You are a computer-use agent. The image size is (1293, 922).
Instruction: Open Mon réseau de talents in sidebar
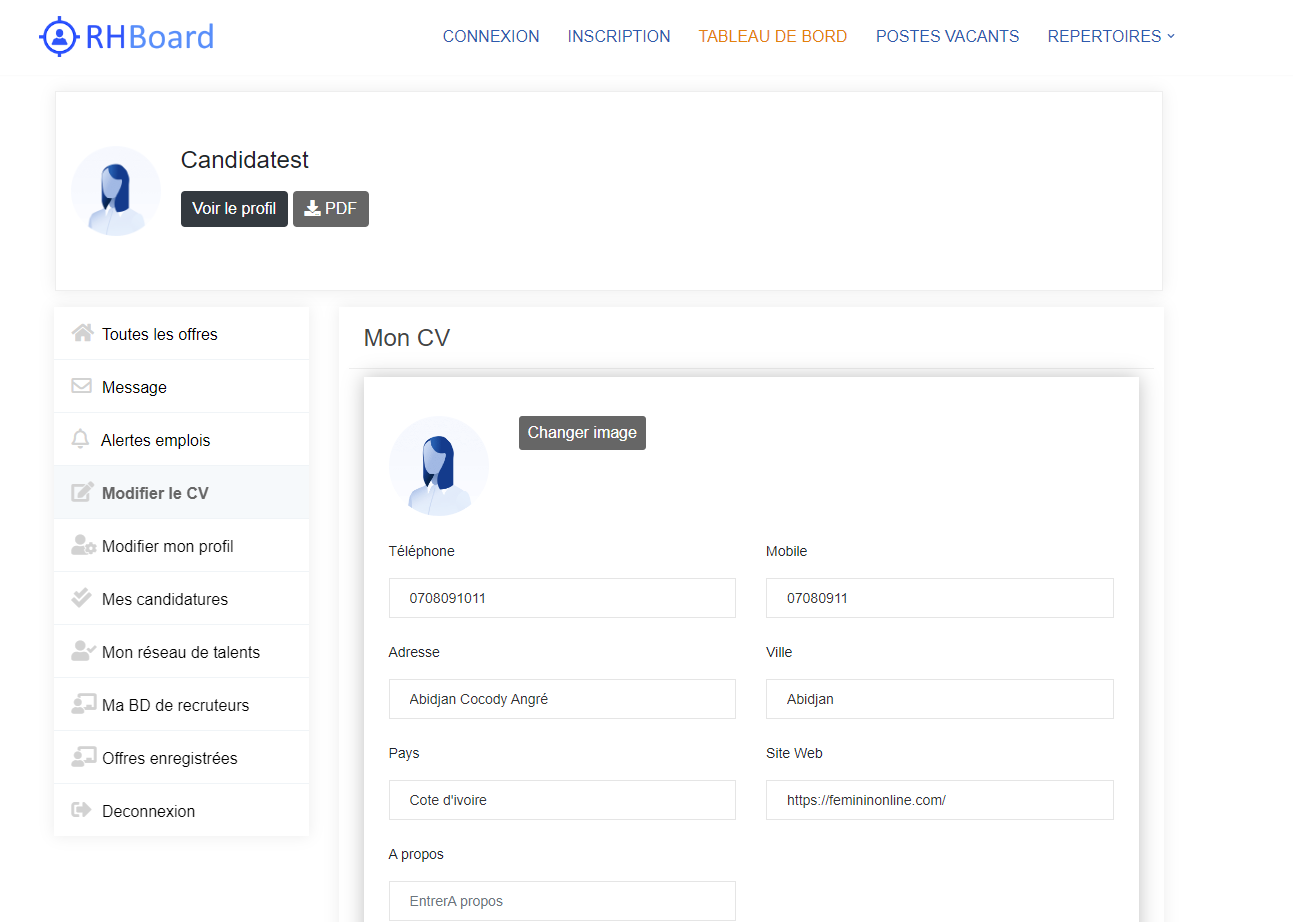[180, 652]
